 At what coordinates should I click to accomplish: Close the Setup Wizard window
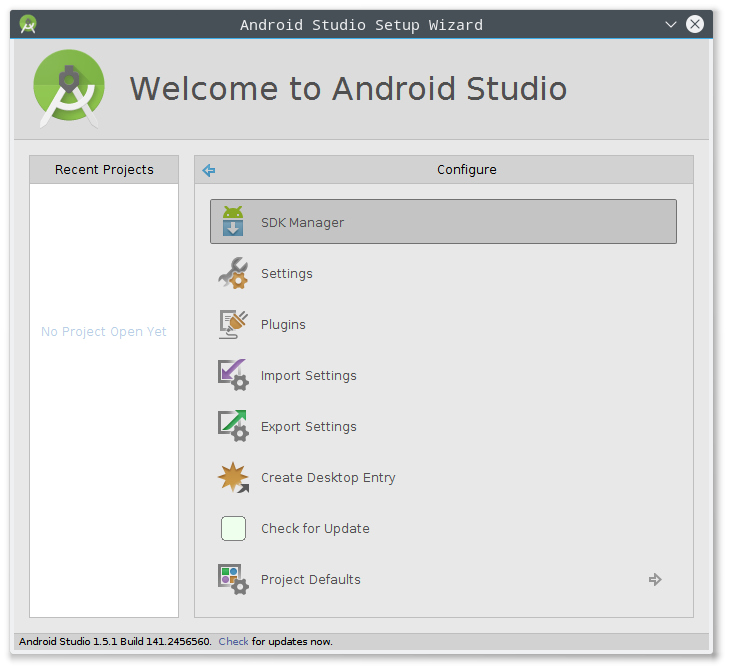click(x=695, y=24)
